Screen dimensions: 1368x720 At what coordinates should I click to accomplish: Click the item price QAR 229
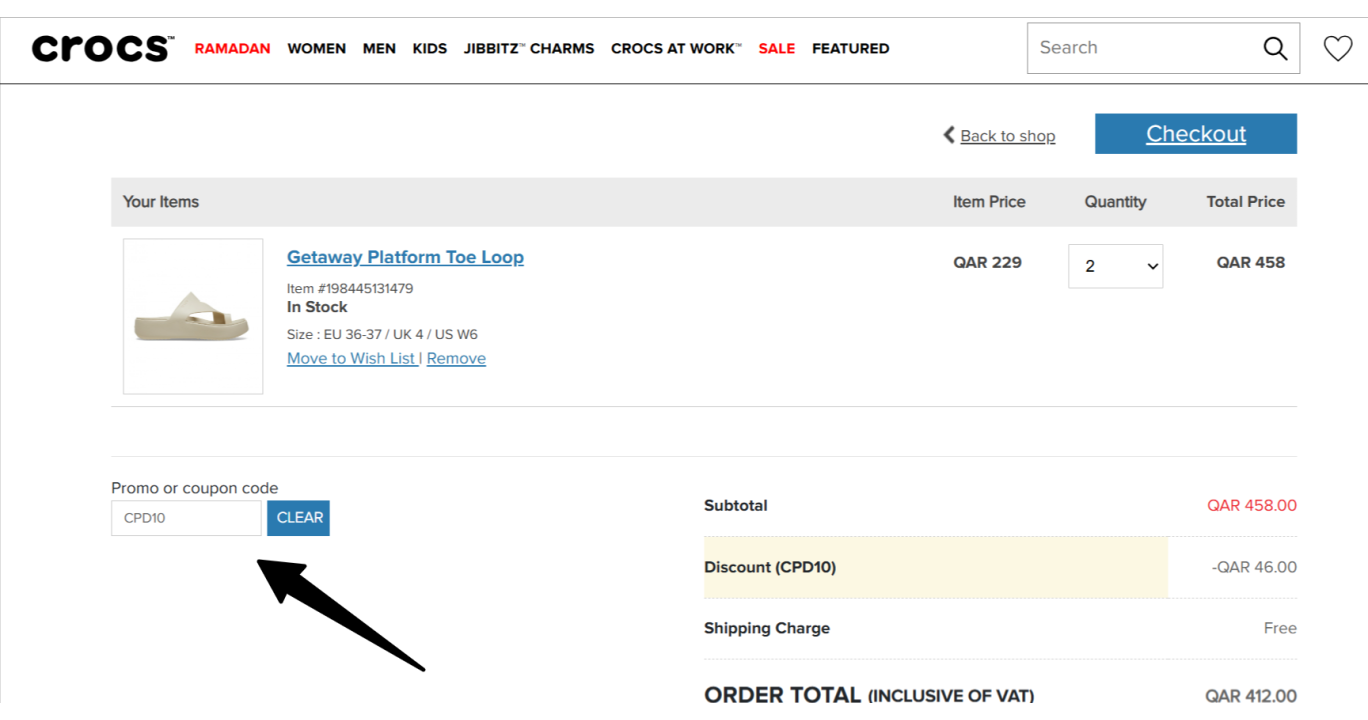pyautogui.click(x=987, y=262)
